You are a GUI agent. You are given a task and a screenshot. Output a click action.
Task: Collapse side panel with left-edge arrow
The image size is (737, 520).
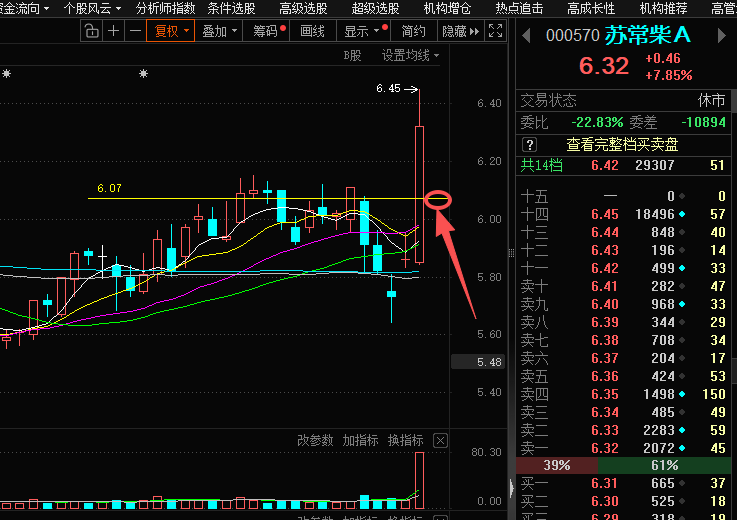click(x=512, y=488)
